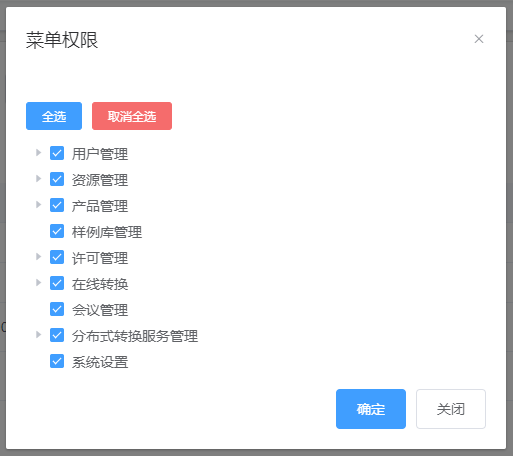The height and width of the screenshot is (456, 513).
Task: Toggle the 系统设置 checkbox
Action: tap(57, 361)
